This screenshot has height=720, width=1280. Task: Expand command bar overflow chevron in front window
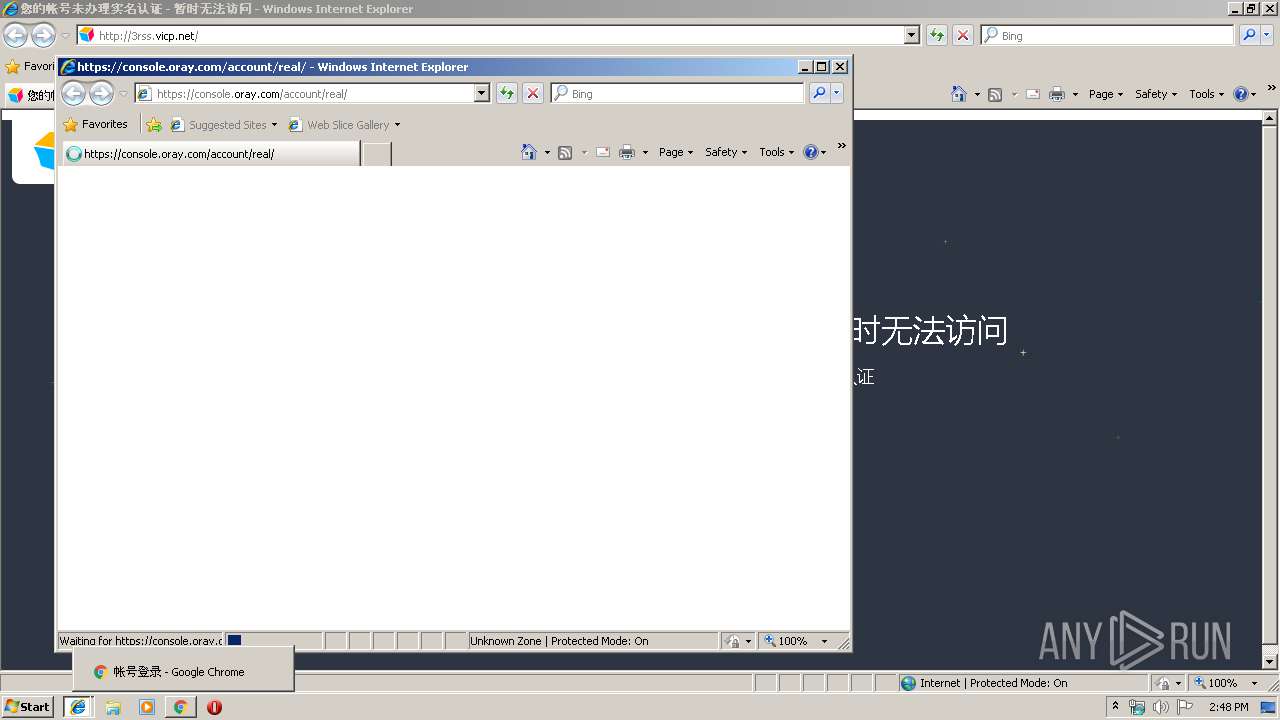(841, 146)
